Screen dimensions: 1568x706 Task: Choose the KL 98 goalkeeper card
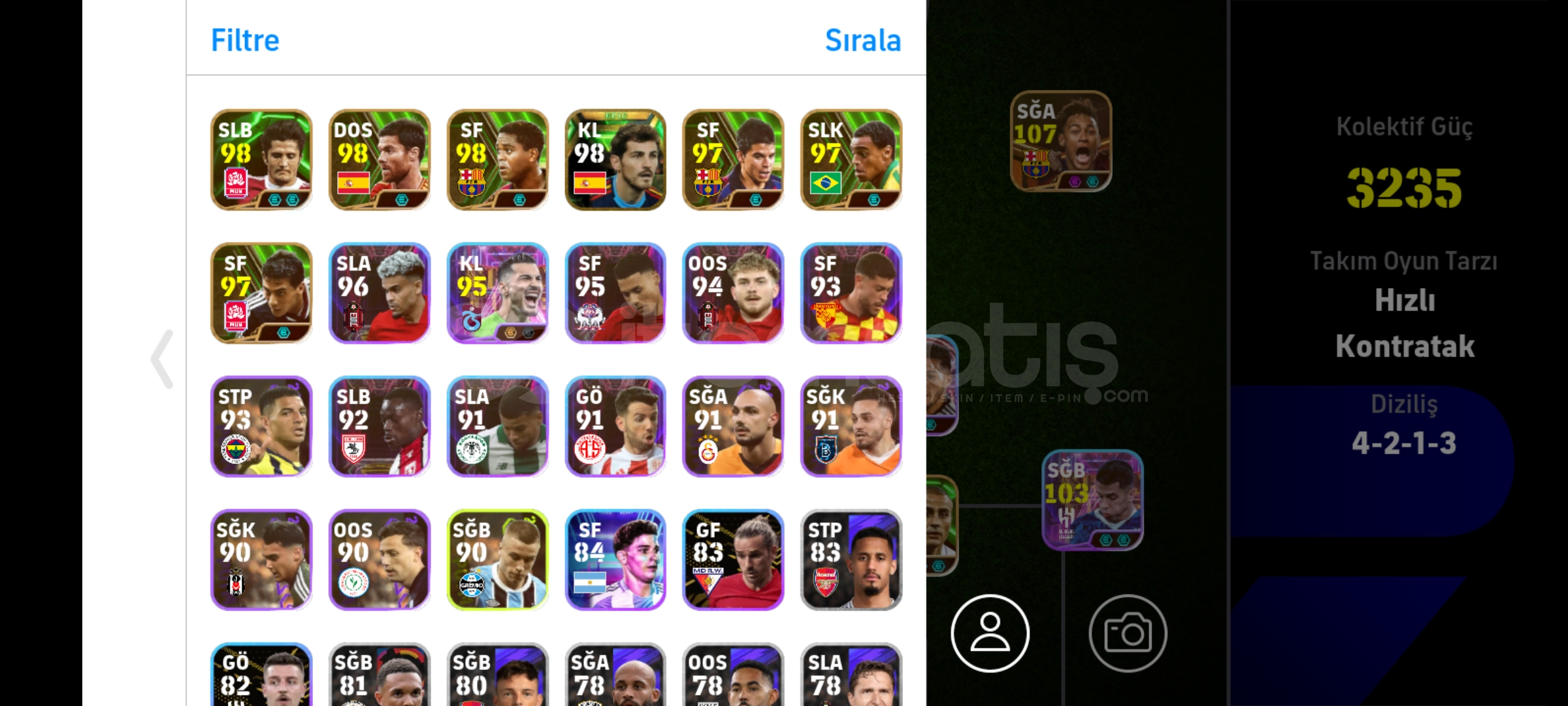pyautogui.click(x=615, y=160)
